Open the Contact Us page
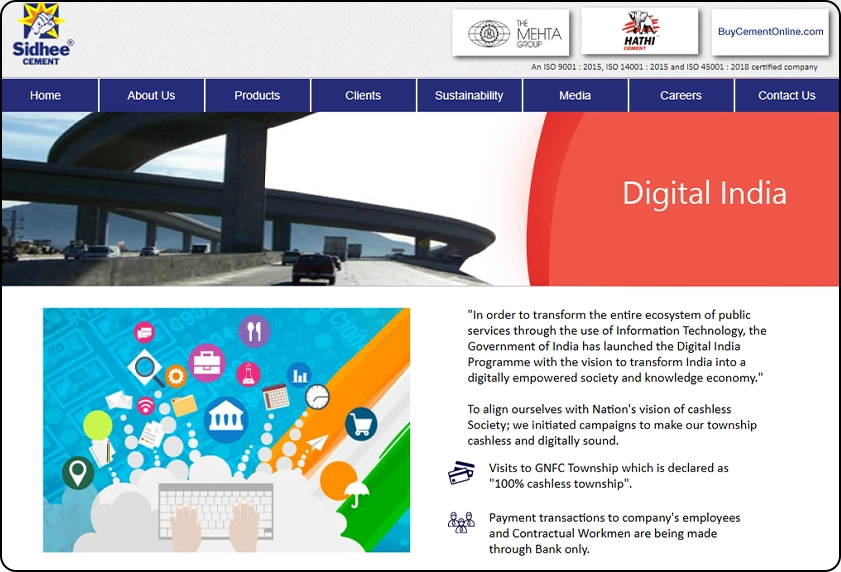This screenshot has height=572, width=841. tap(787, 96)
